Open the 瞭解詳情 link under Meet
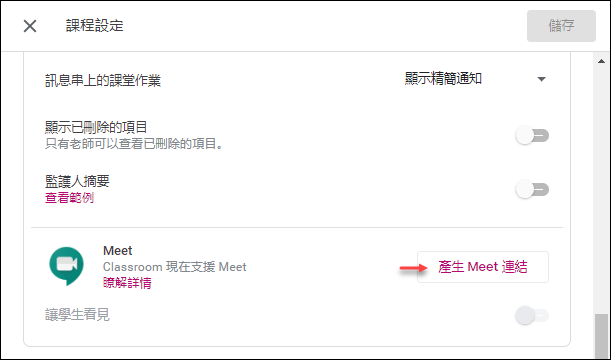 tap(127, 282)
